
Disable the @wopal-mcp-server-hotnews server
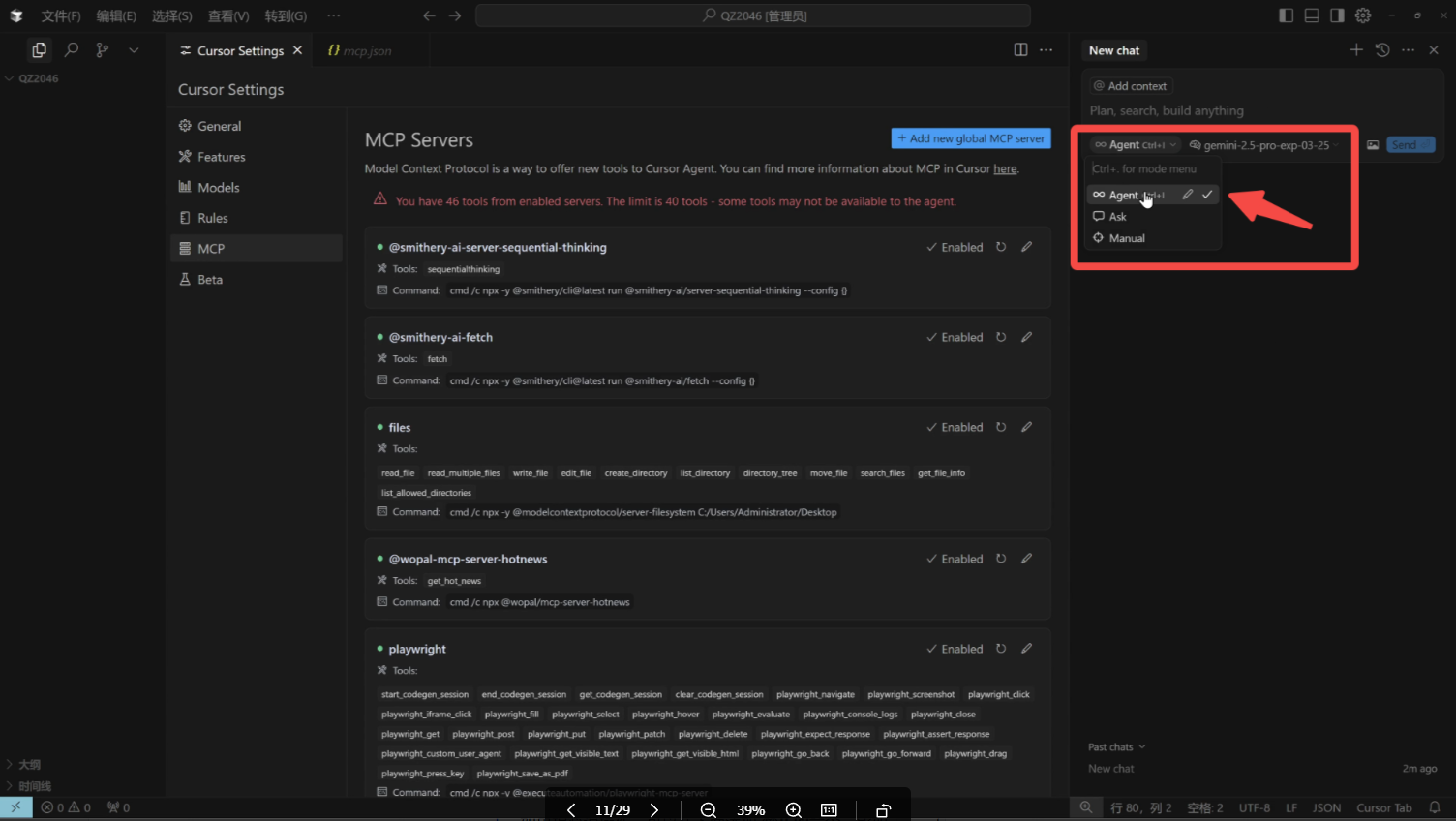point(954,559)
